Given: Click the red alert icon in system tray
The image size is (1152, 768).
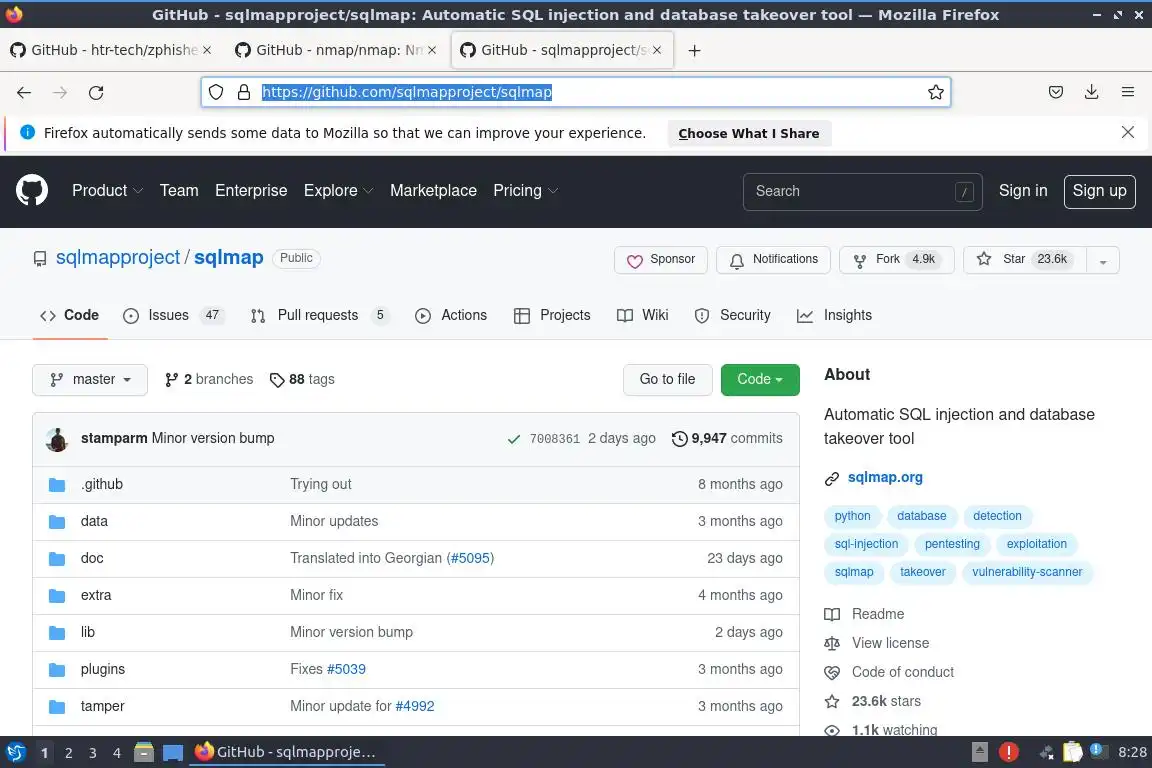Looking at the screenshot, I should tap(1009, 752).
